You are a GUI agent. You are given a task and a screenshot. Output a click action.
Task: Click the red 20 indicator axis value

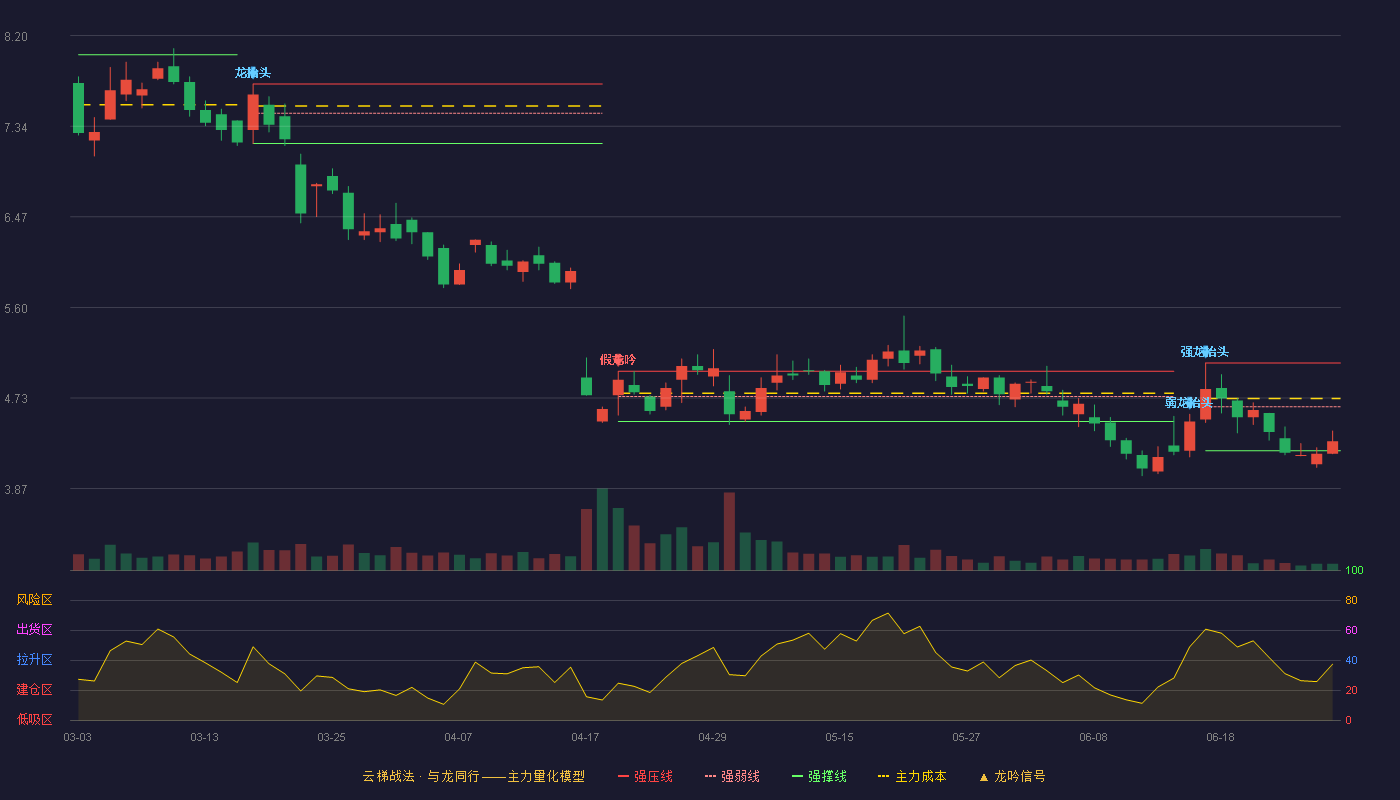click(x=1351, y=690)
